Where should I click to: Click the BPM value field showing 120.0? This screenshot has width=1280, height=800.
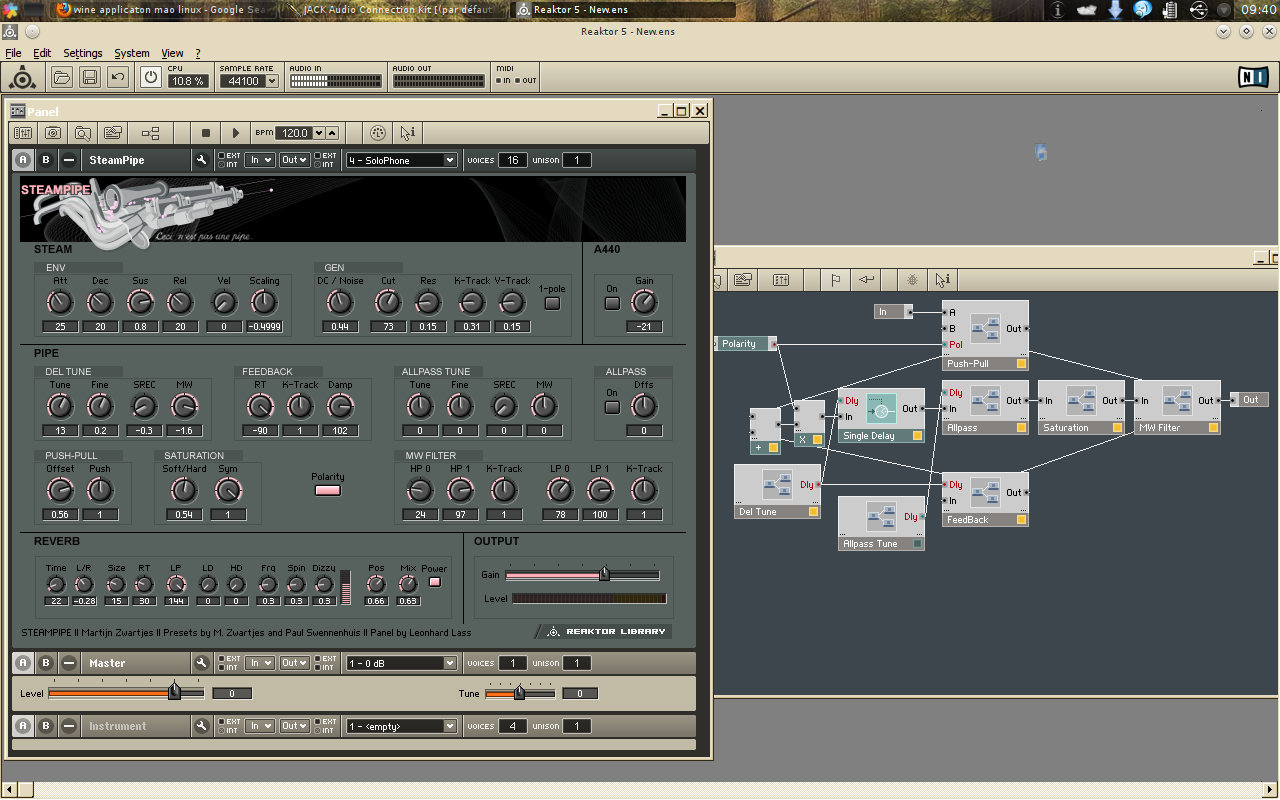click(294, 133)
